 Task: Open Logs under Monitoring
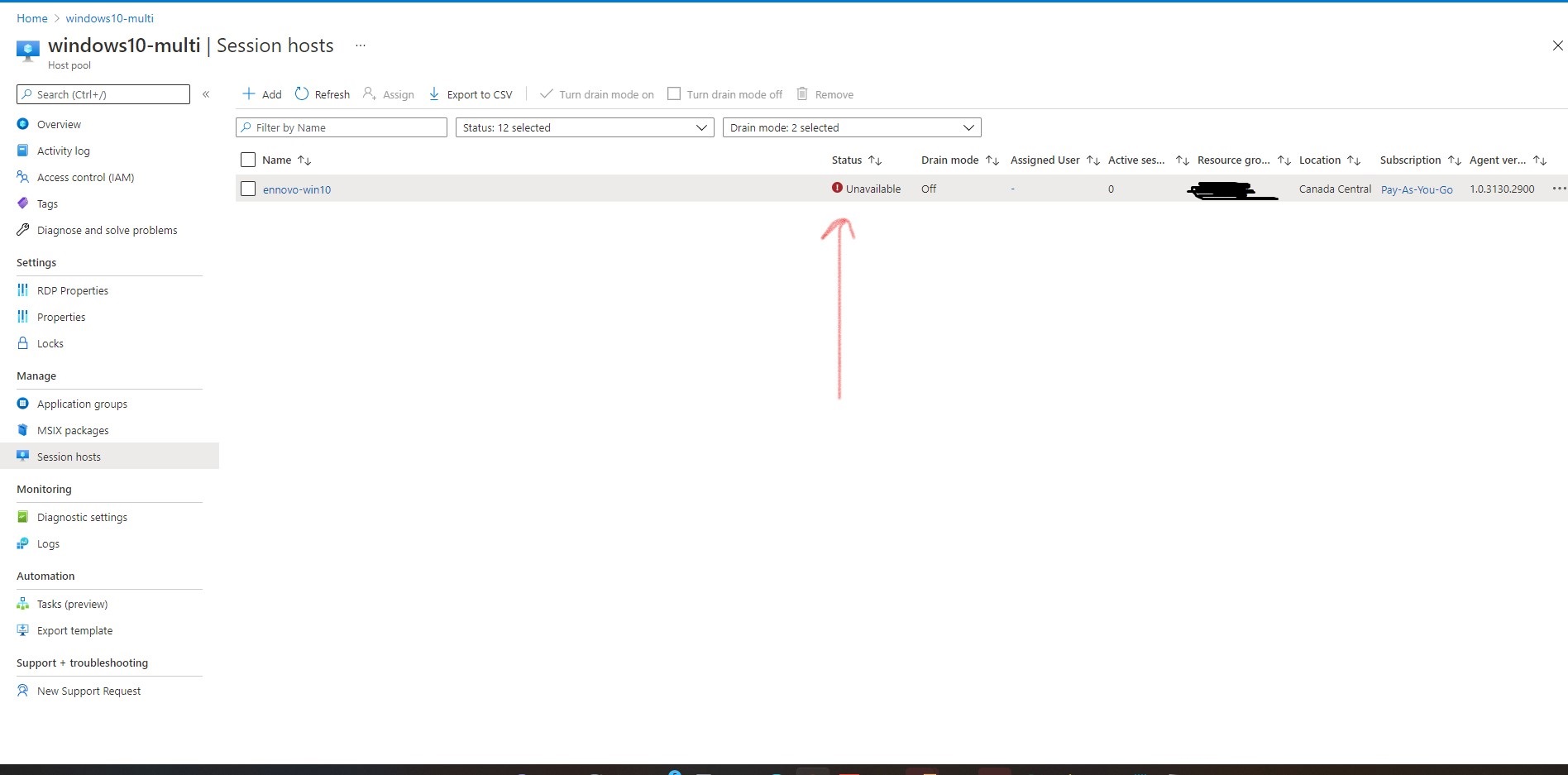pos(48,543)
